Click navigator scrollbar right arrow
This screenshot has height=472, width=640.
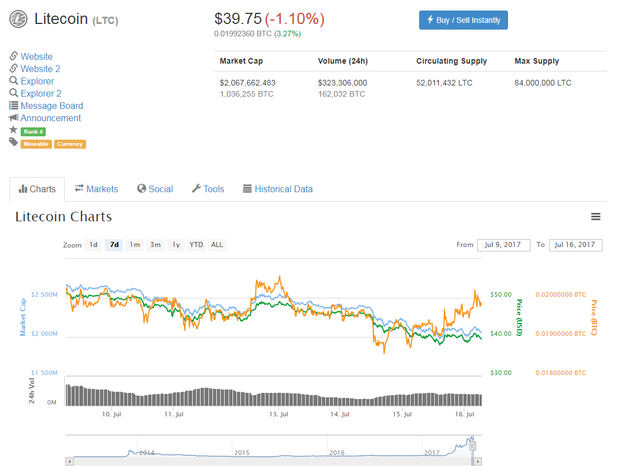coord(478,461)
